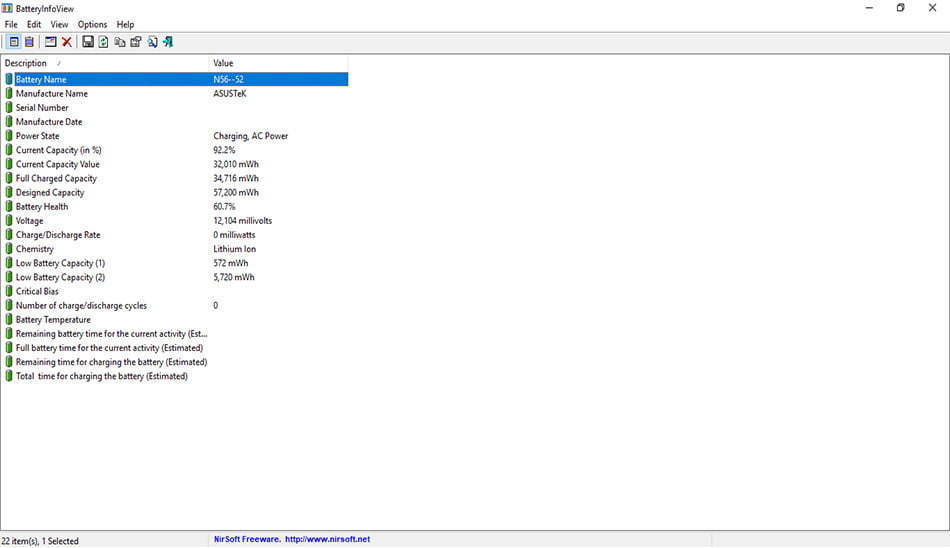Click the battery icon beside Manufacture Date
The height and width of the screenshot is (548, 950).
tap(8, 121)
